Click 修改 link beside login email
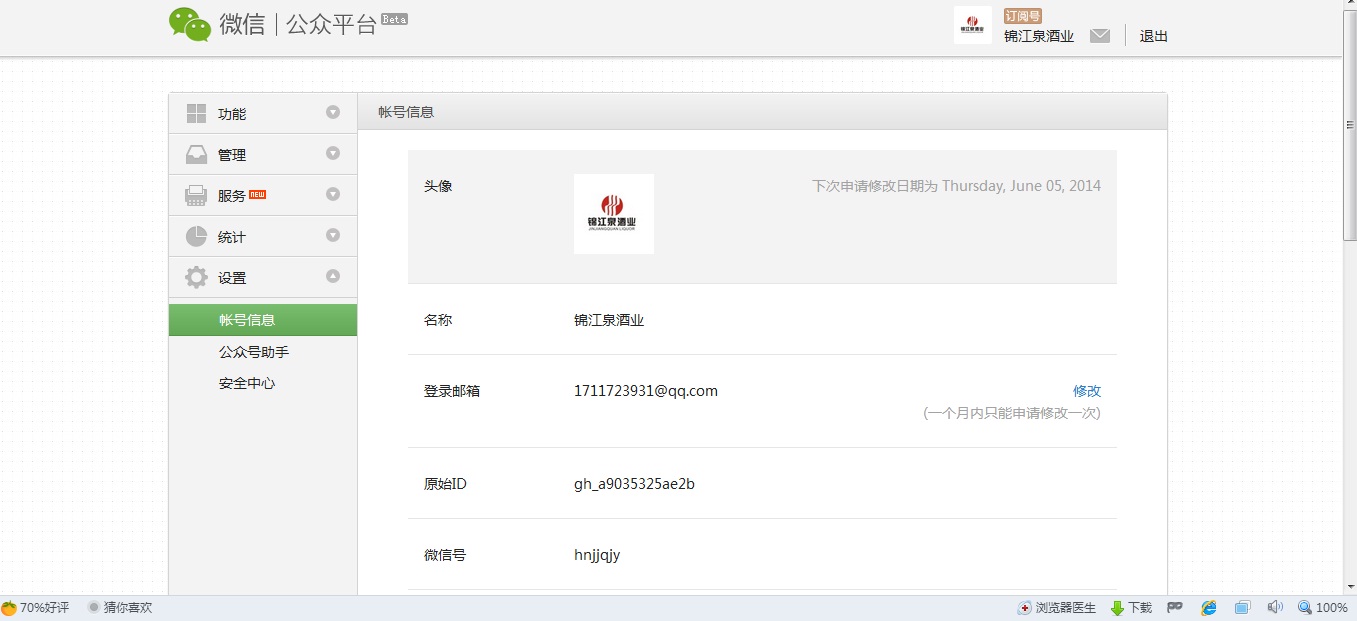 coord(1086,391)
